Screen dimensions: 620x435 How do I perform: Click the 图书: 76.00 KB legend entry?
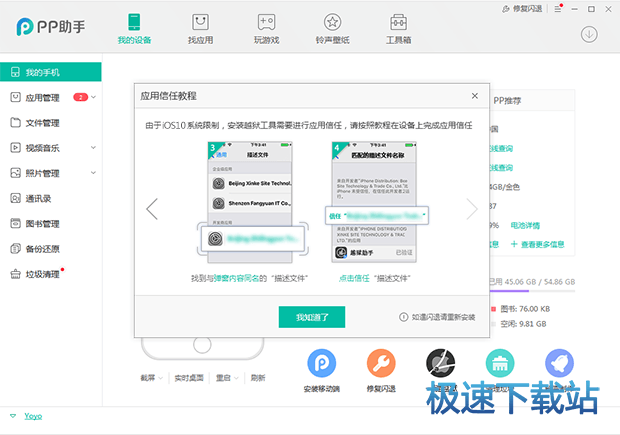521,309
